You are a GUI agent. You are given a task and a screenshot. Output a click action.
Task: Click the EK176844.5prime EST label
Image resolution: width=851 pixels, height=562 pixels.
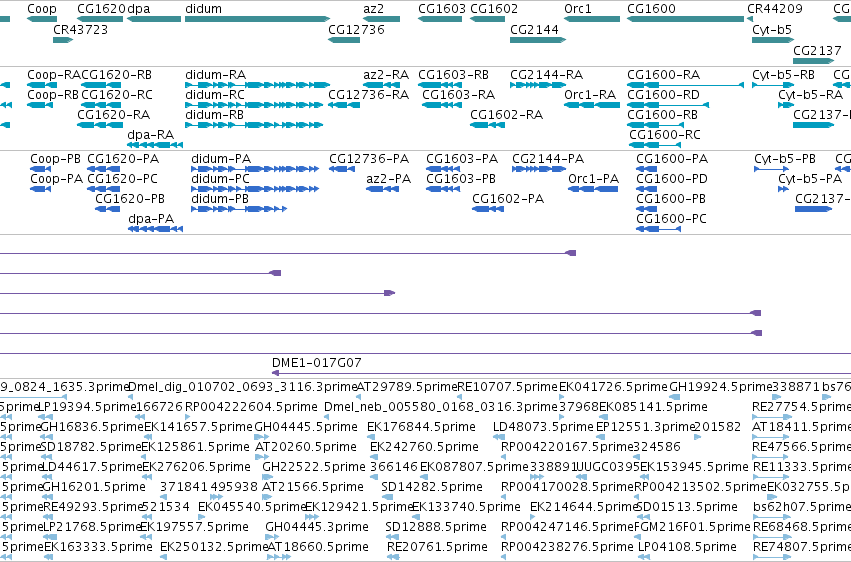(x=421, y=427)
